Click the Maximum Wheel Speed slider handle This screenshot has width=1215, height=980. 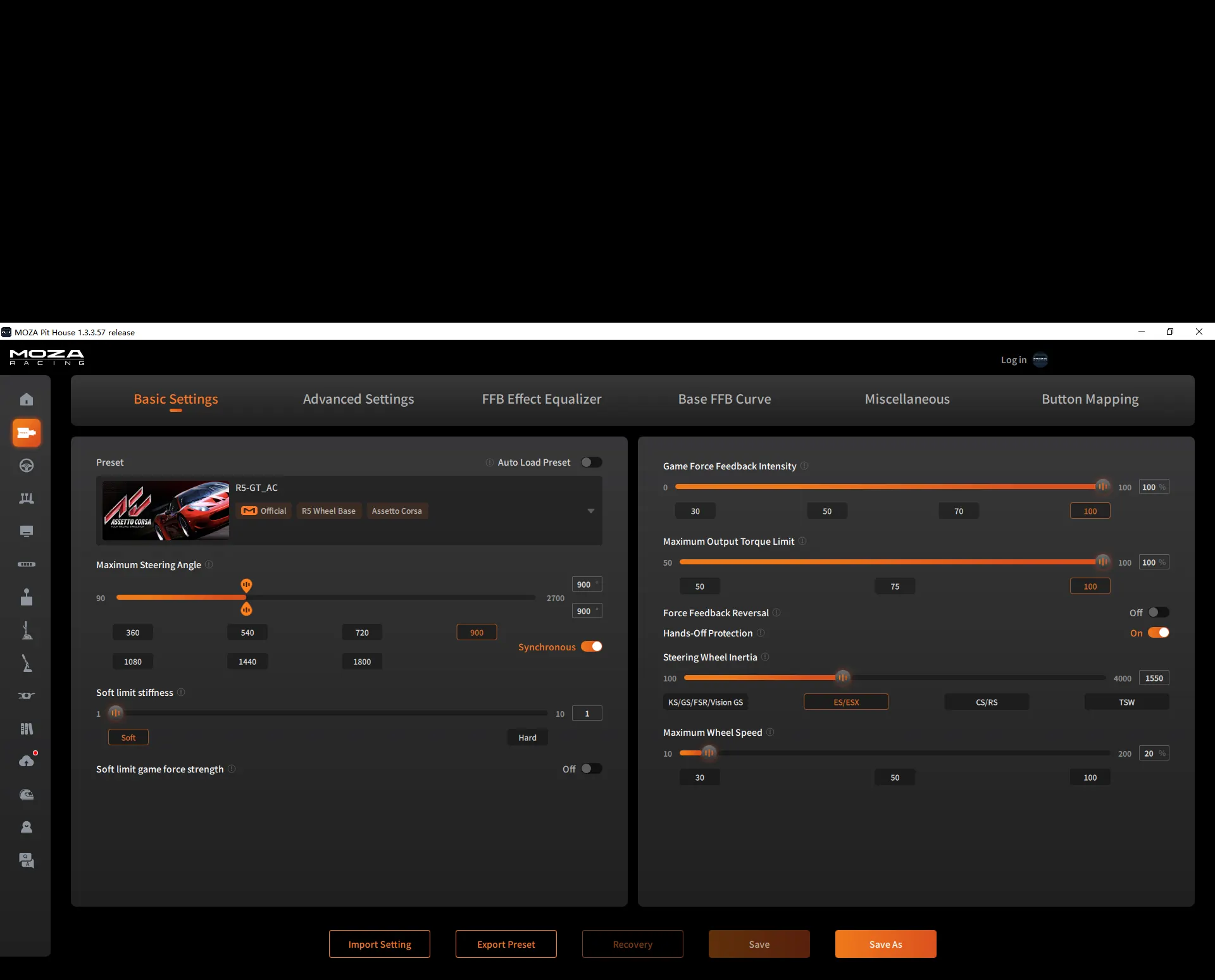click(709, 753)
